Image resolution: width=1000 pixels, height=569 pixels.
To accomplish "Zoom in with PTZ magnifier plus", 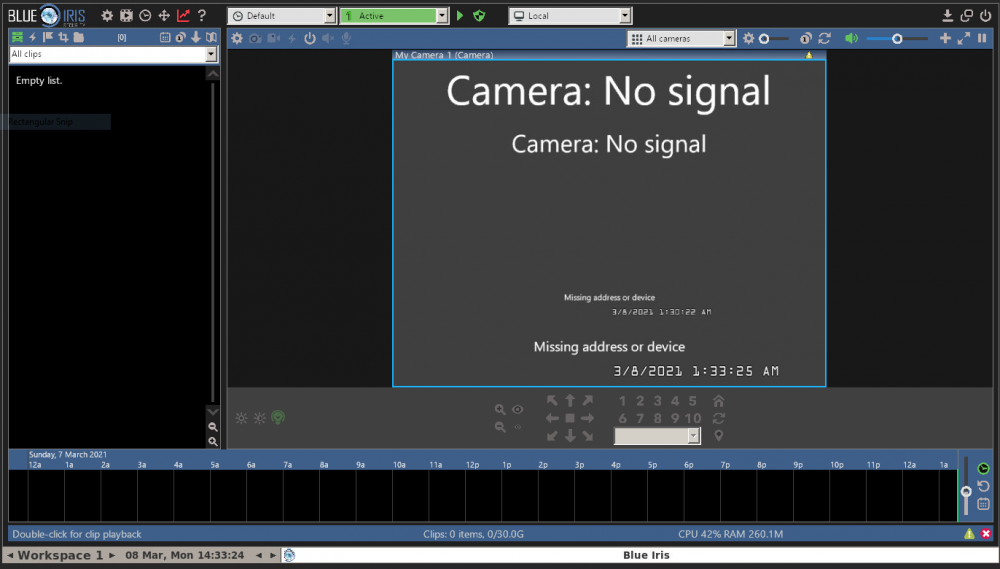I will pos(500,410).
